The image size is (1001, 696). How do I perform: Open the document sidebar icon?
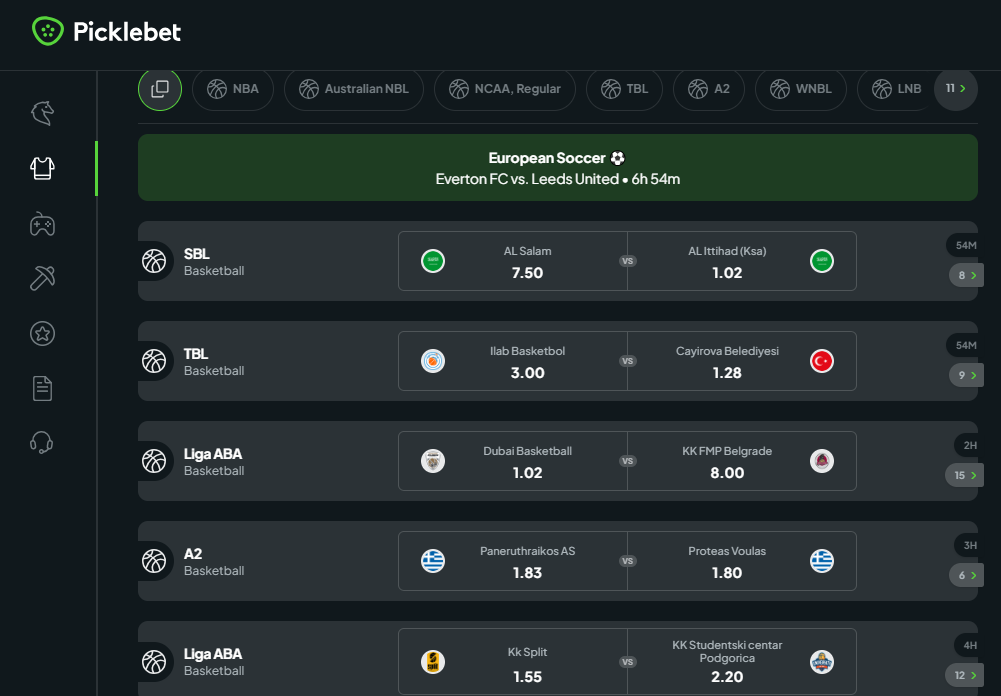pyautogui.click(x=42, y=388)
